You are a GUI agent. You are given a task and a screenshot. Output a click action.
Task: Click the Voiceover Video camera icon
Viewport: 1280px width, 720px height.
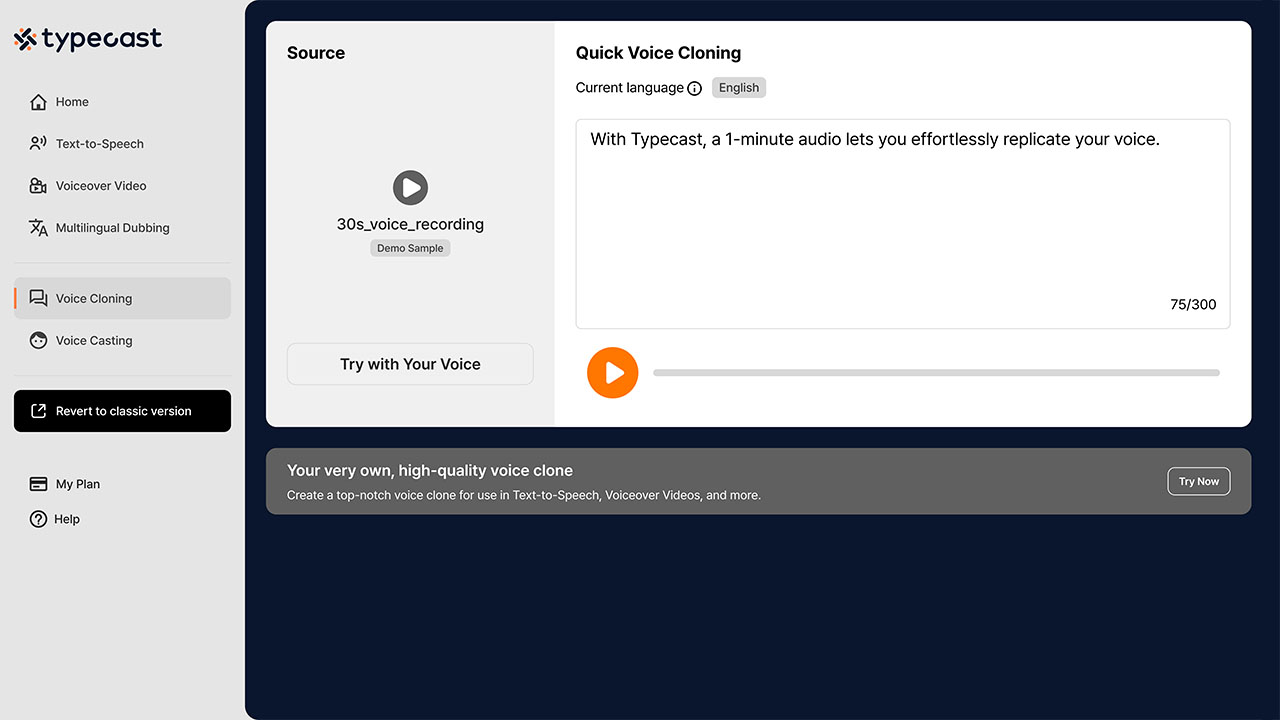(x=38, y=186)
